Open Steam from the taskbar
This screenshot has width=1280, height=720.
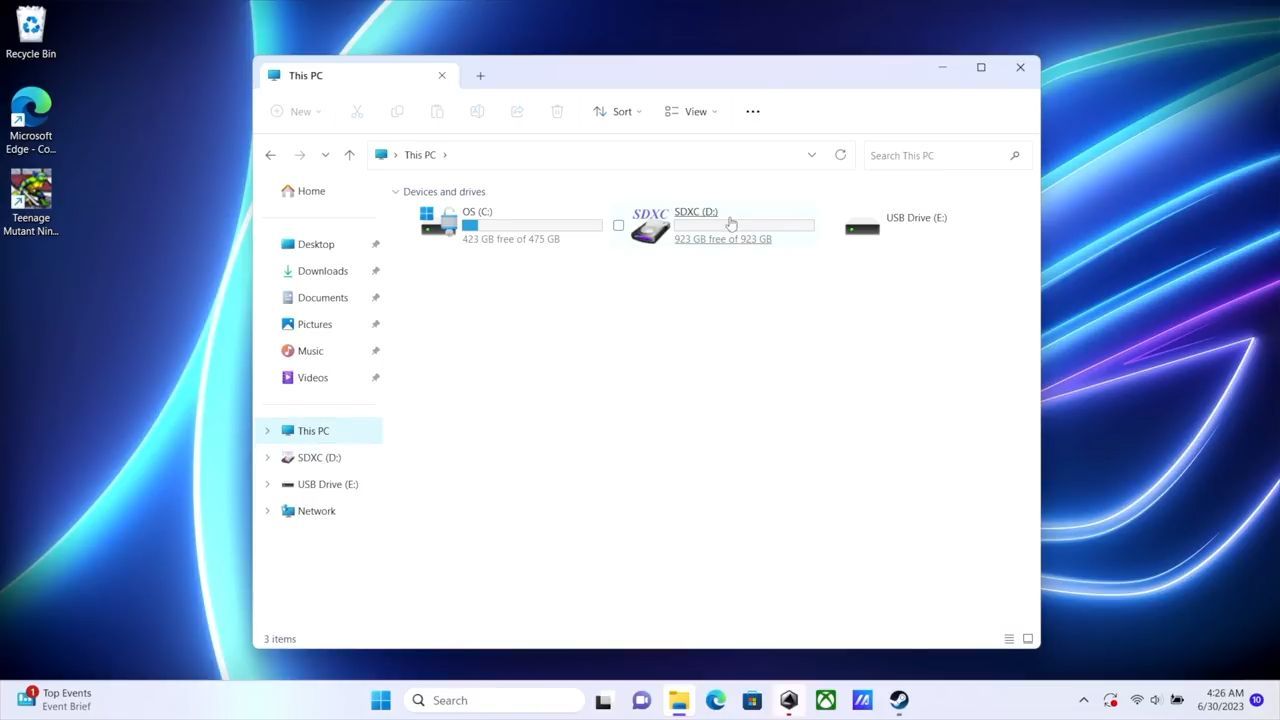899,700
